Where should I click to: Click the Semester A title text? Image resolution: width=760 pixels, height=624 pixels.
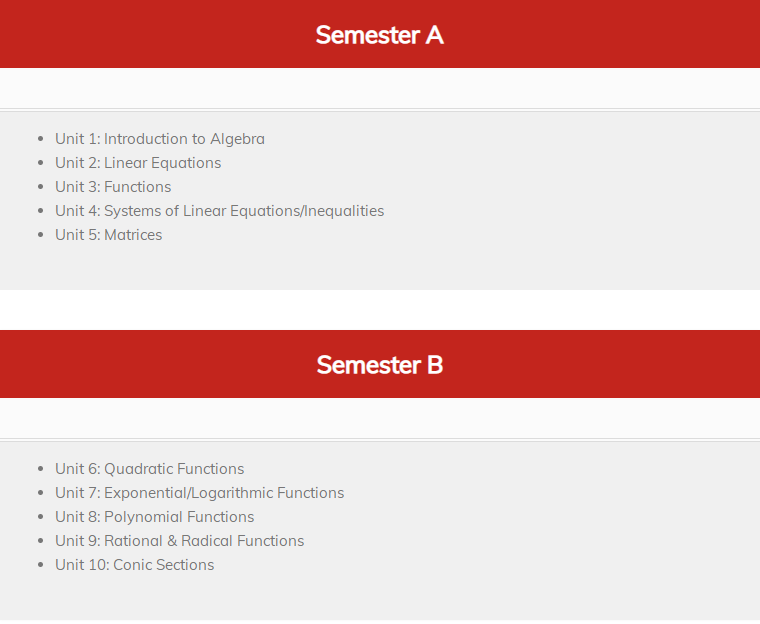(x=380, y=35)
